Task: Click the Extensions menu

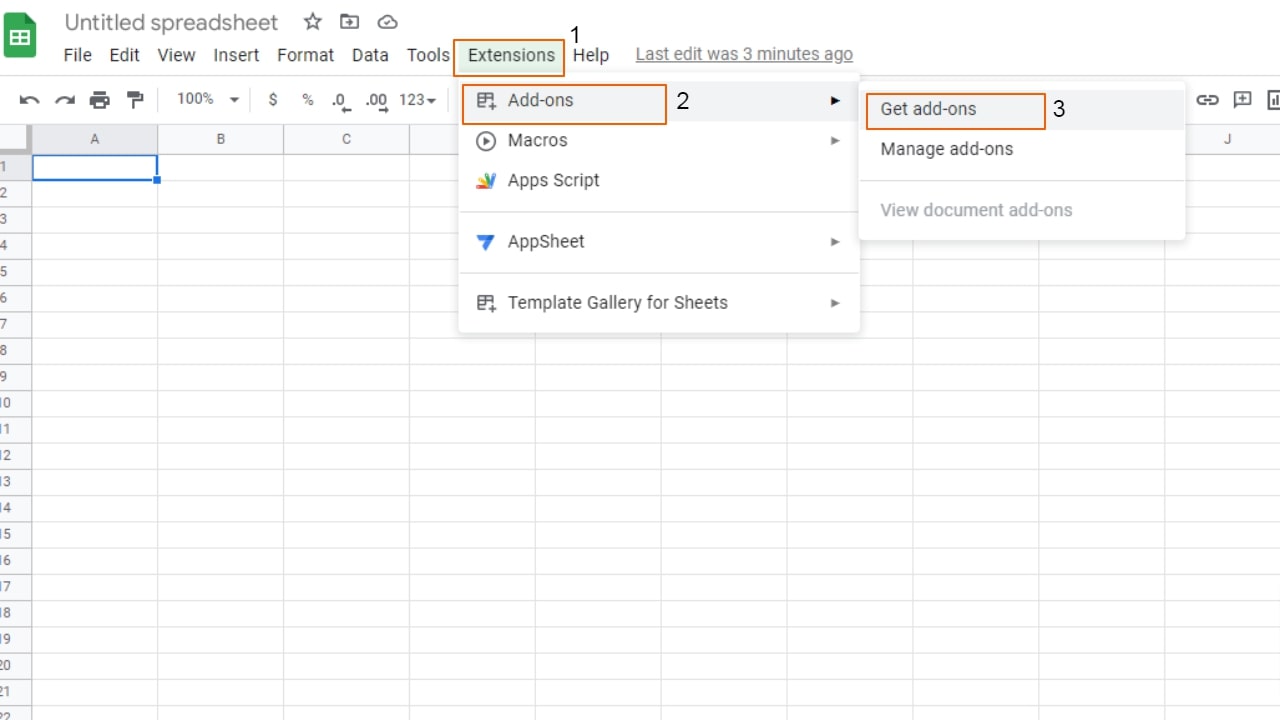Action: click(x=511, y=55)
